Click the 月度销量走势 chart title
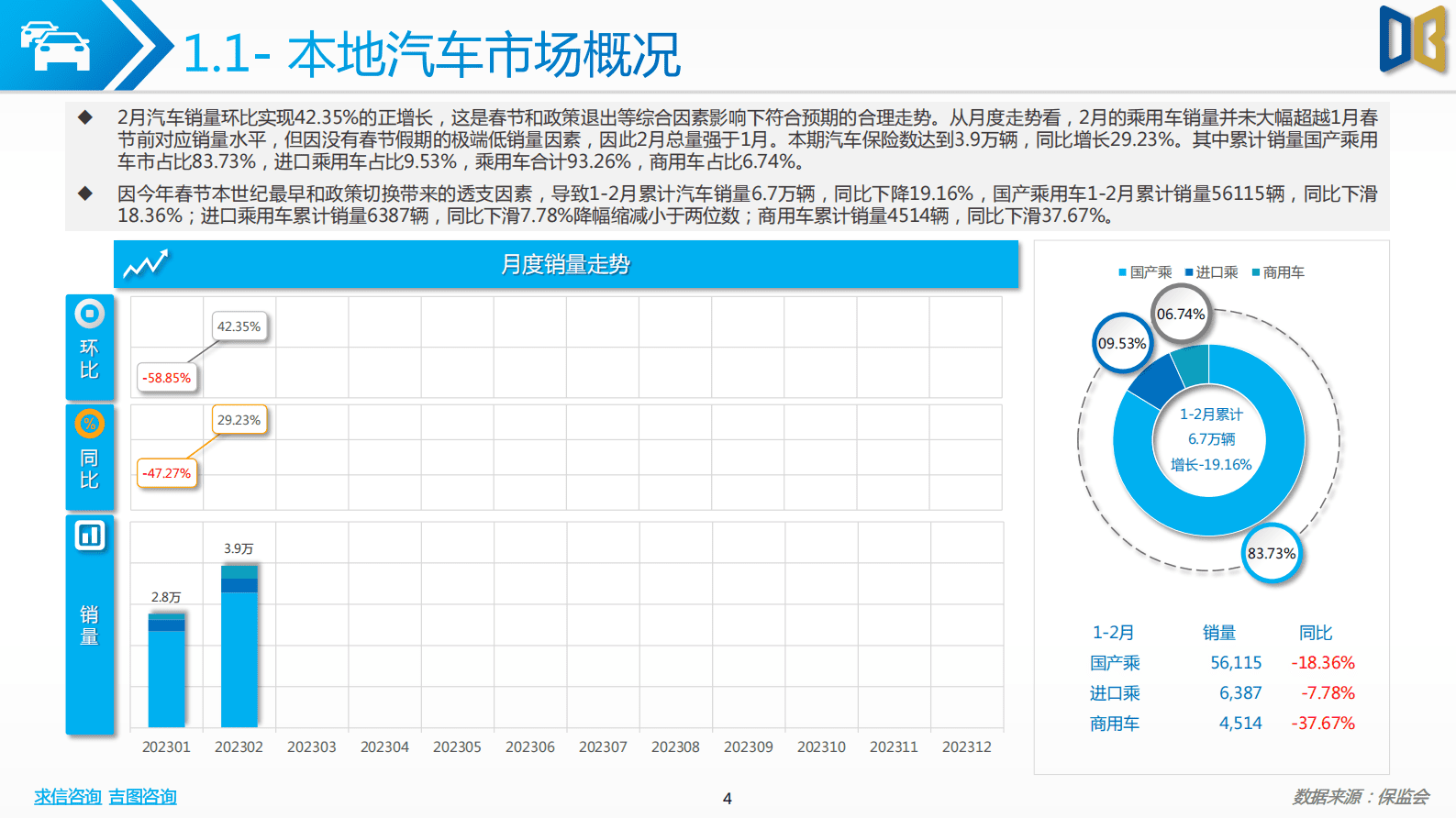Viewport: 1456px width, 818px height. pos(566,264)
